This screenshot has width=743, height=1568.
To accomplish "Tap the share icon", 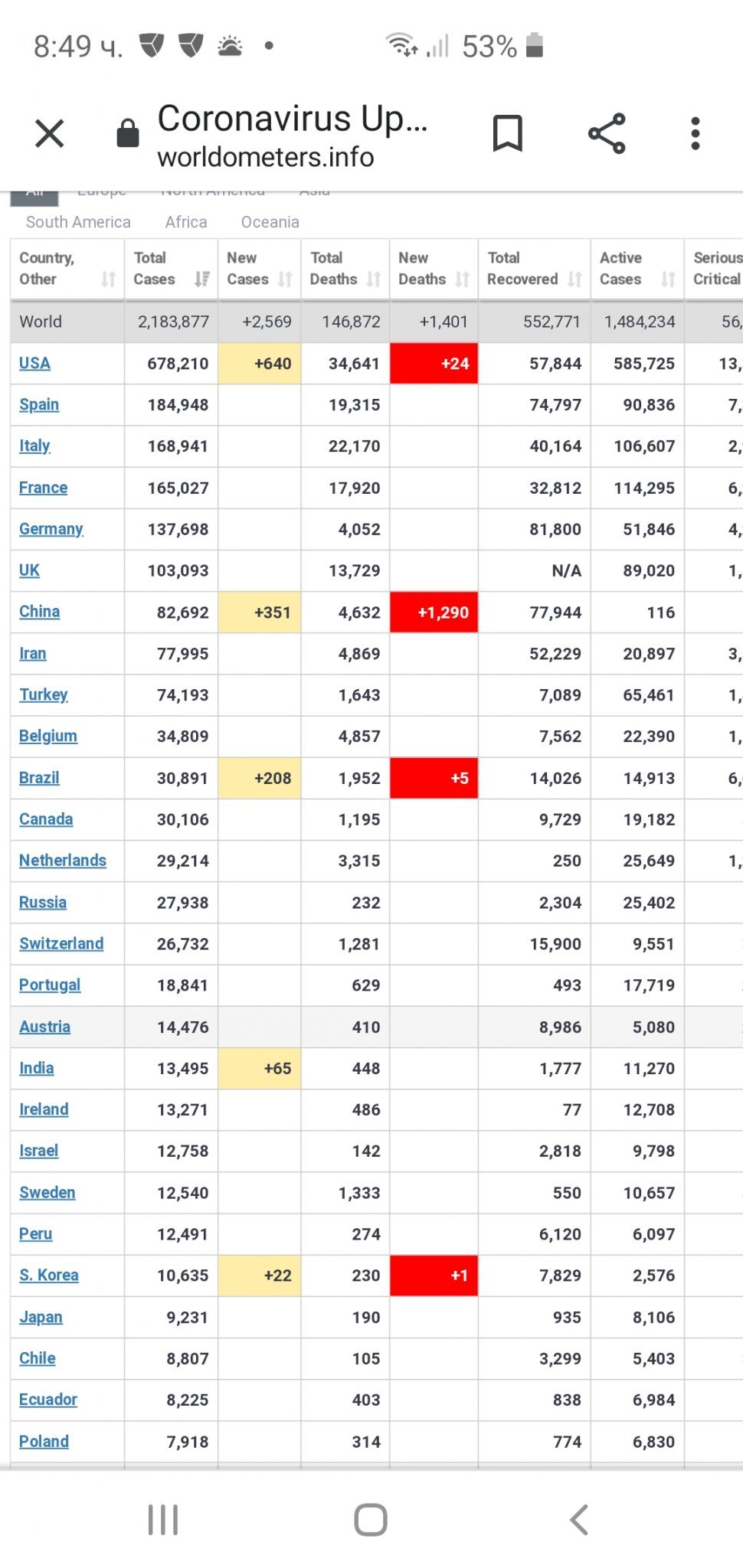I will click(607, 134).
